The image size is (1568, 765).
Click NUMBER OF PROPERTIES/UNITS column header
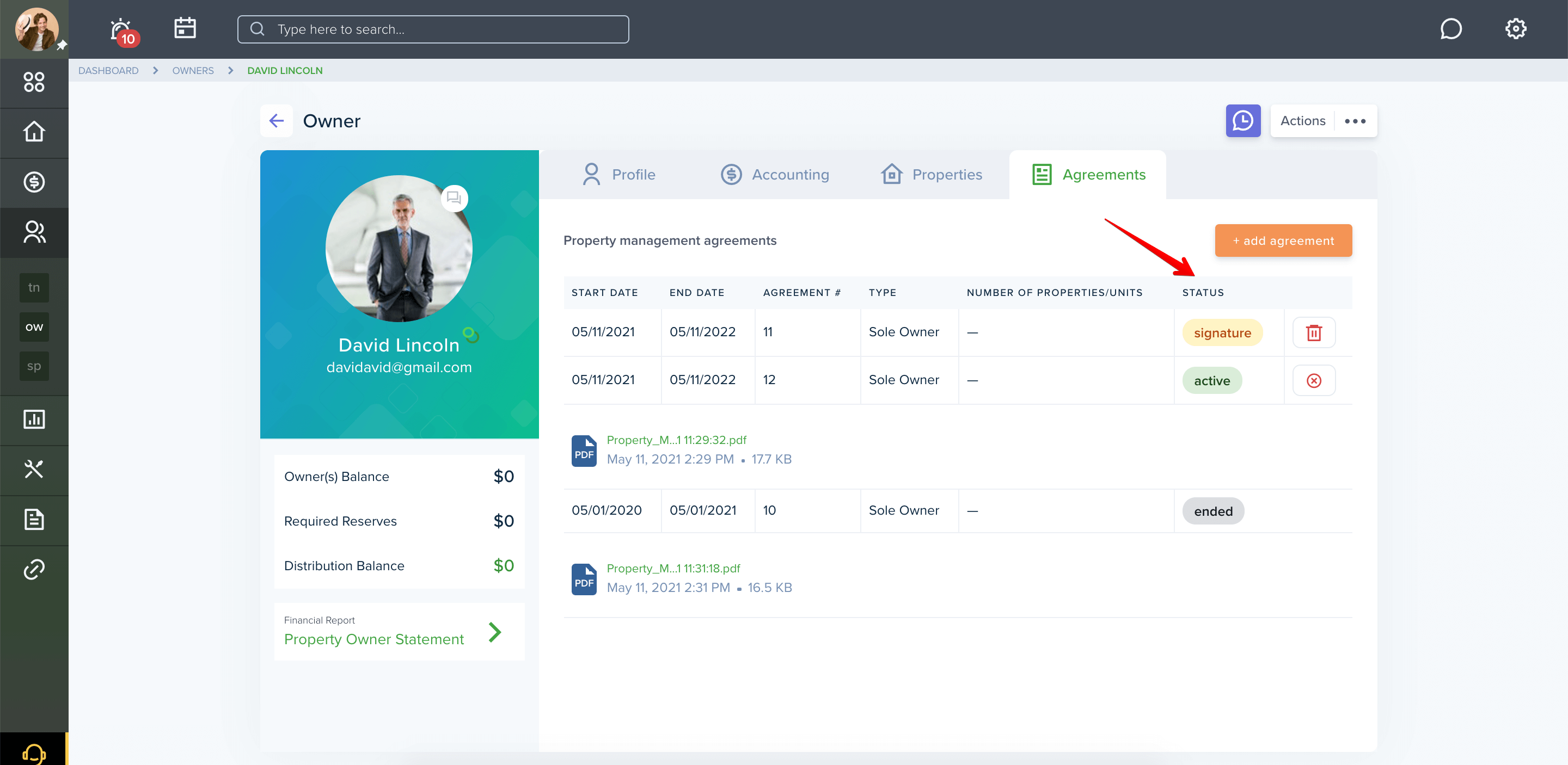(1054, 293)
